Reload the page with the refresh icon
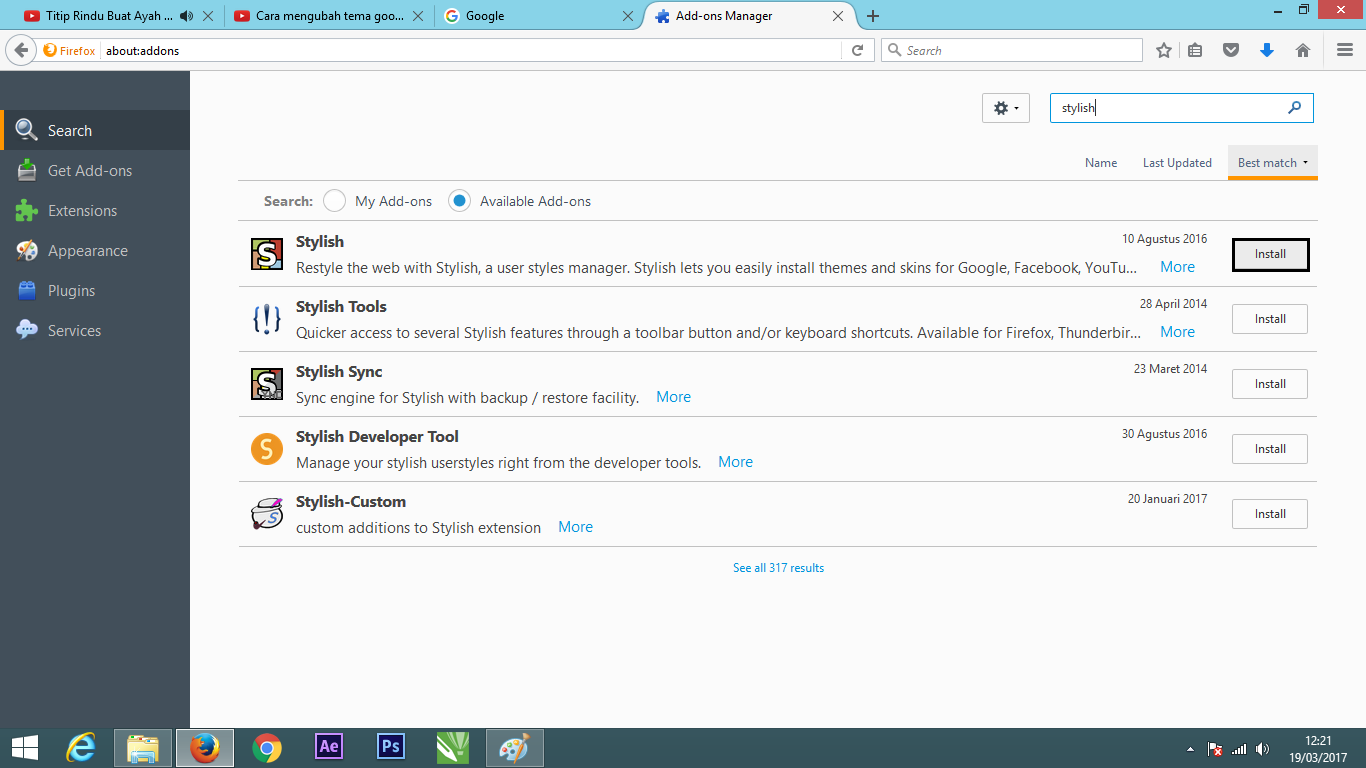 [857, 50]
